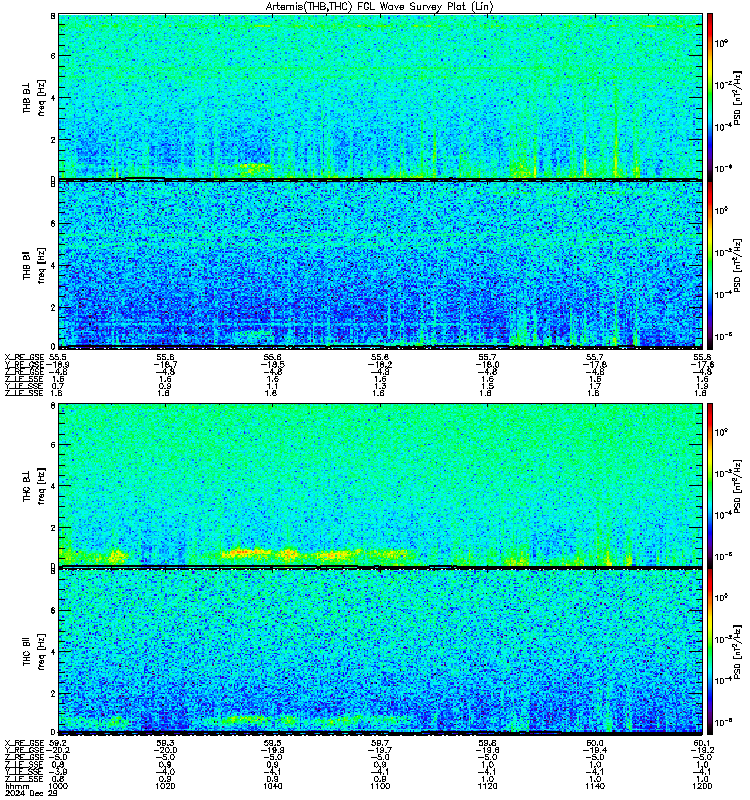Image resolution: width=750 pixels, height=800 pixels.
Task: Click the THB Y_RE_GSE value -18.2
Action: pyautogui.click(x=380, y=364)
